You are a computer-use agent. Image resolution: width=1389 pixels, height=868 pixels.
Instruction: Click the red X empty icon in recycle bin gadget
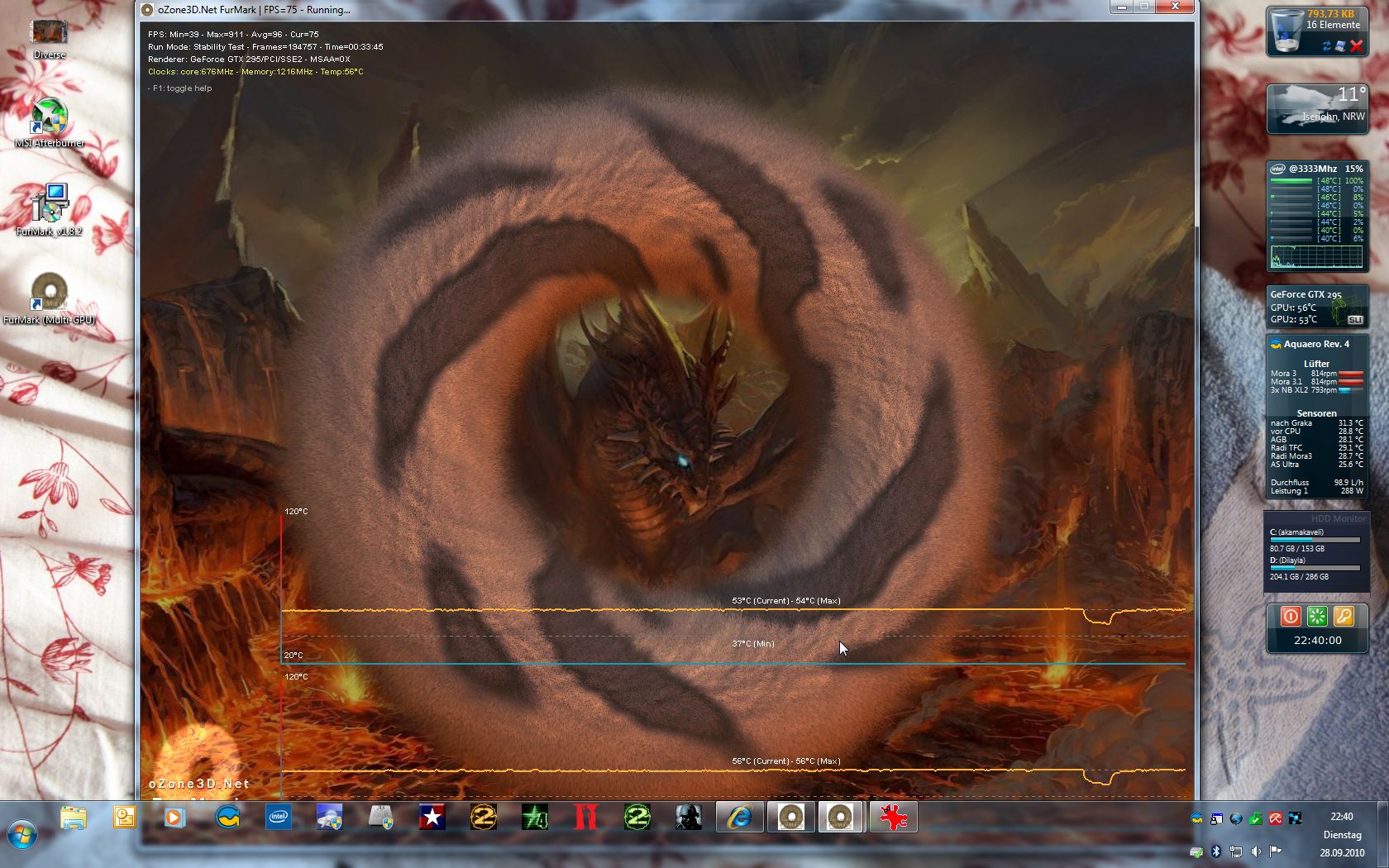(x=1356, y=46)
